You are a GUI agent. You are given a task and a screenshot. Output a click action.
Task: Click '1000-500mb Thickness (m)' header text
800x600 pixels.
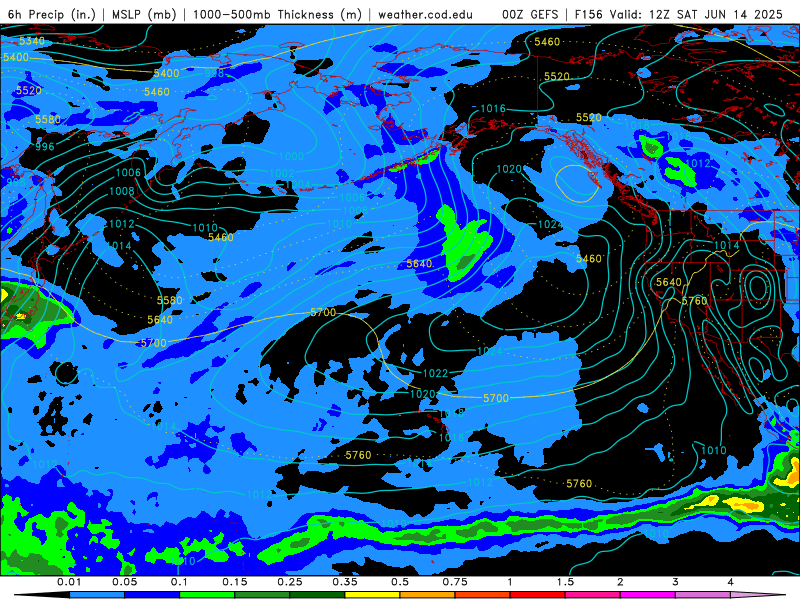pos(277,14)
